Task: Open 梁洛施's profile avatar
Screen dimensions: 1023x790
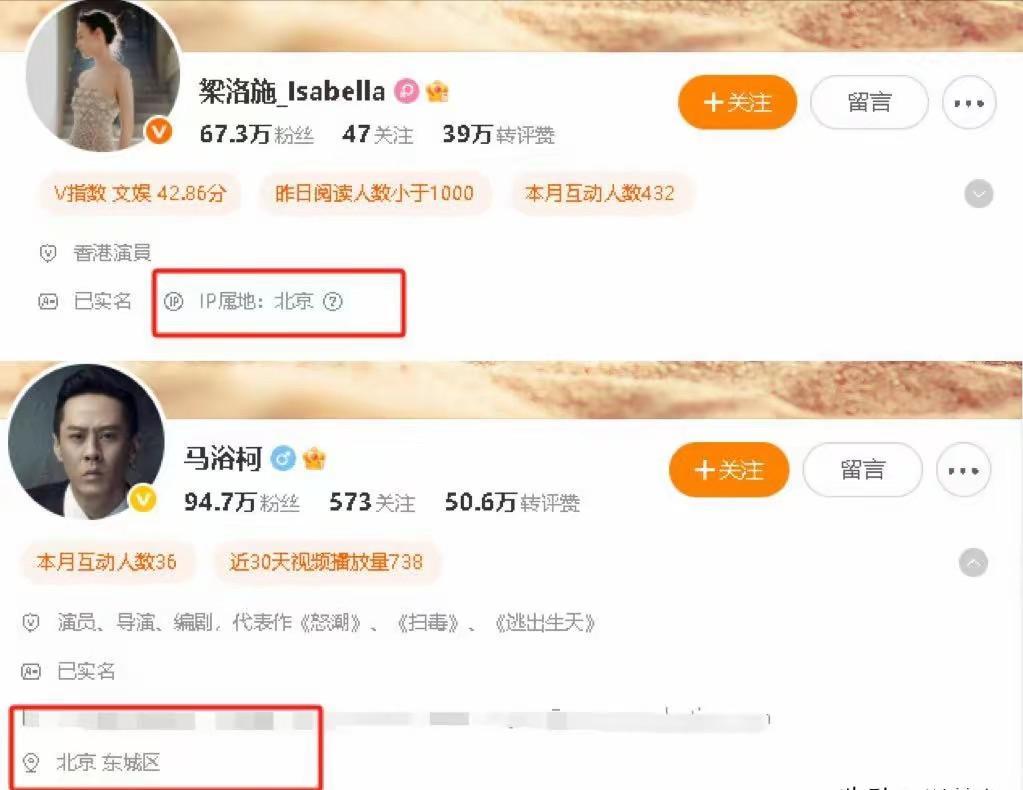Action: (x=102, y=75)
